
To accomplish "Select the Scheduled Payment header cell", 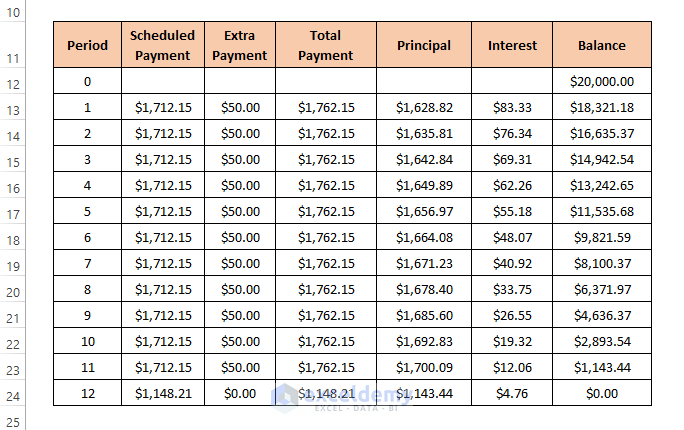I will (x=162, y=45).
